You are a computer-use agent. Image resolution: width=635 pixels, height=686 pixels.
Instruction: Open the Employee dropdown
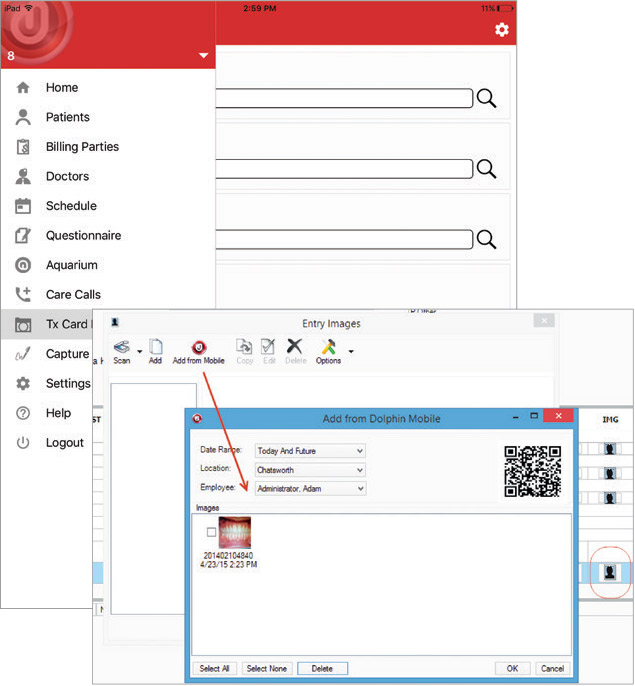pos(310,489)
